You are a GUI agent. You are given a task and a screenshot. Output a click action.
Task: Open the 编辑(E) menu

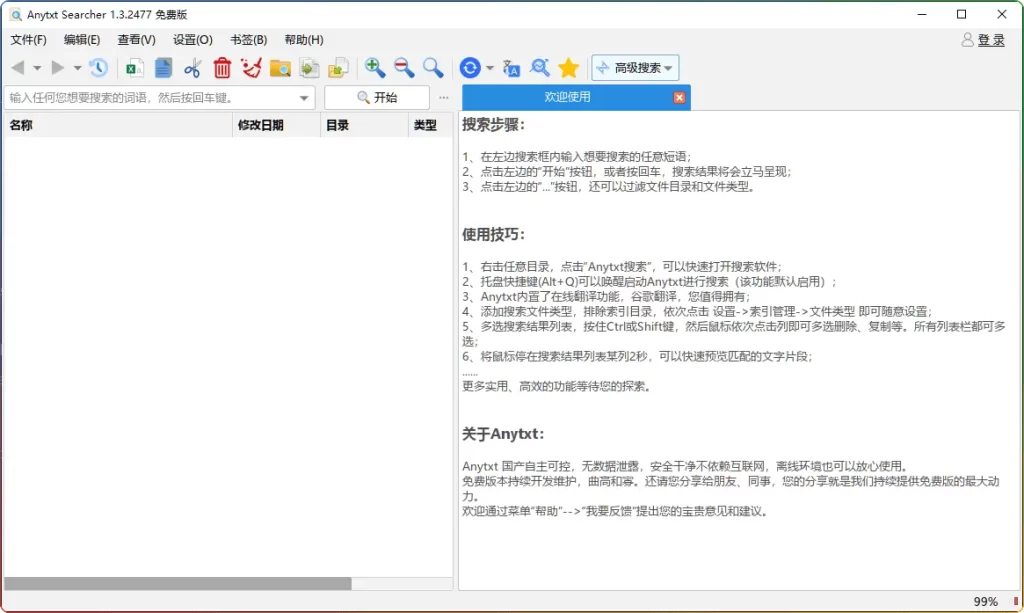pos(82,40)
